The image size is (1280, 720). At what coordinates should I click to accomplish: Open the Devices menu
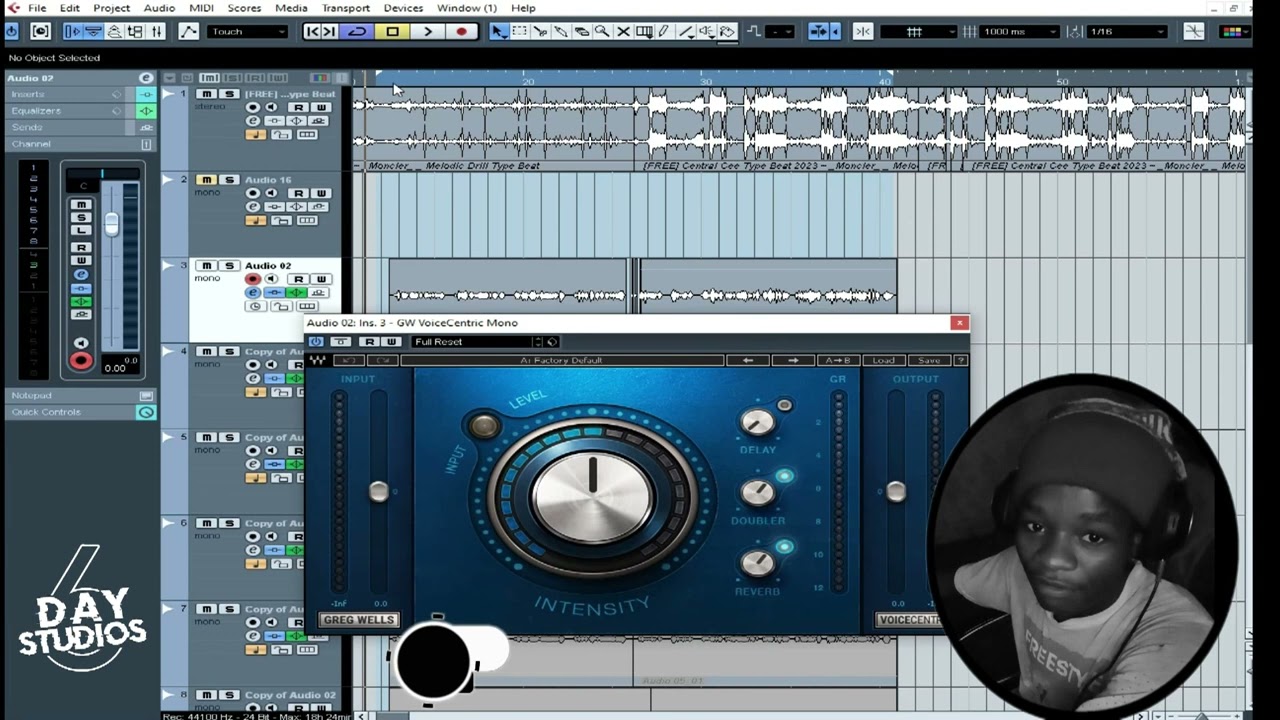pos(403,8)
